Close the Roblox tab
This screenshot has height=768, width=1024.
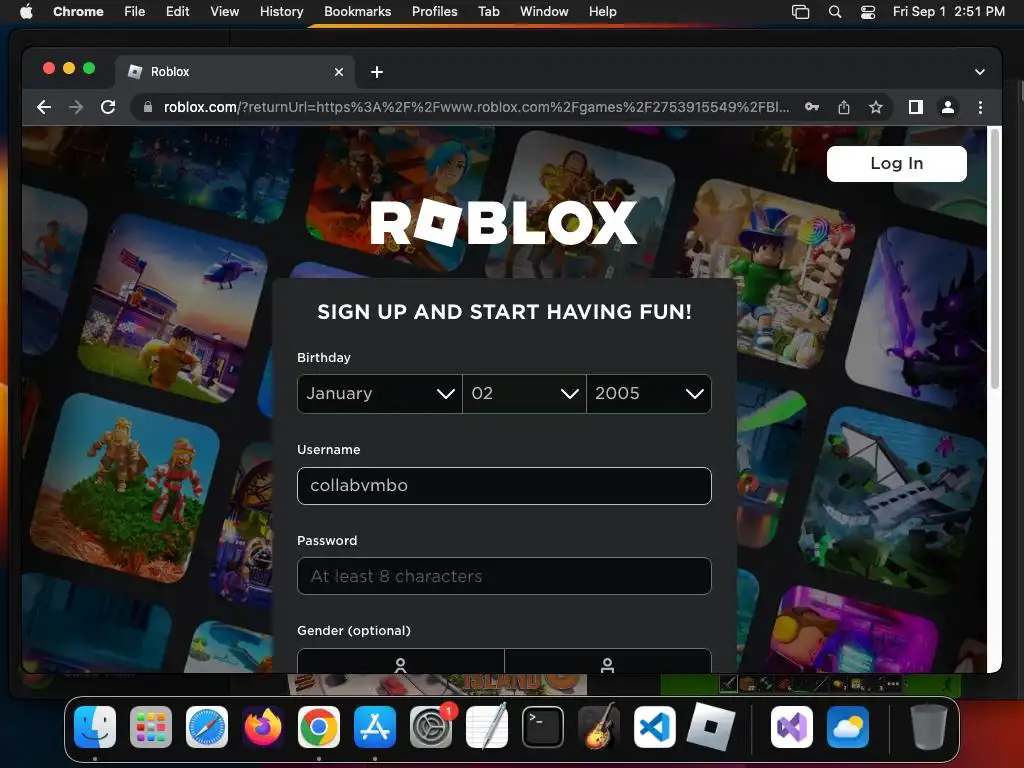[x=339, y=72]
